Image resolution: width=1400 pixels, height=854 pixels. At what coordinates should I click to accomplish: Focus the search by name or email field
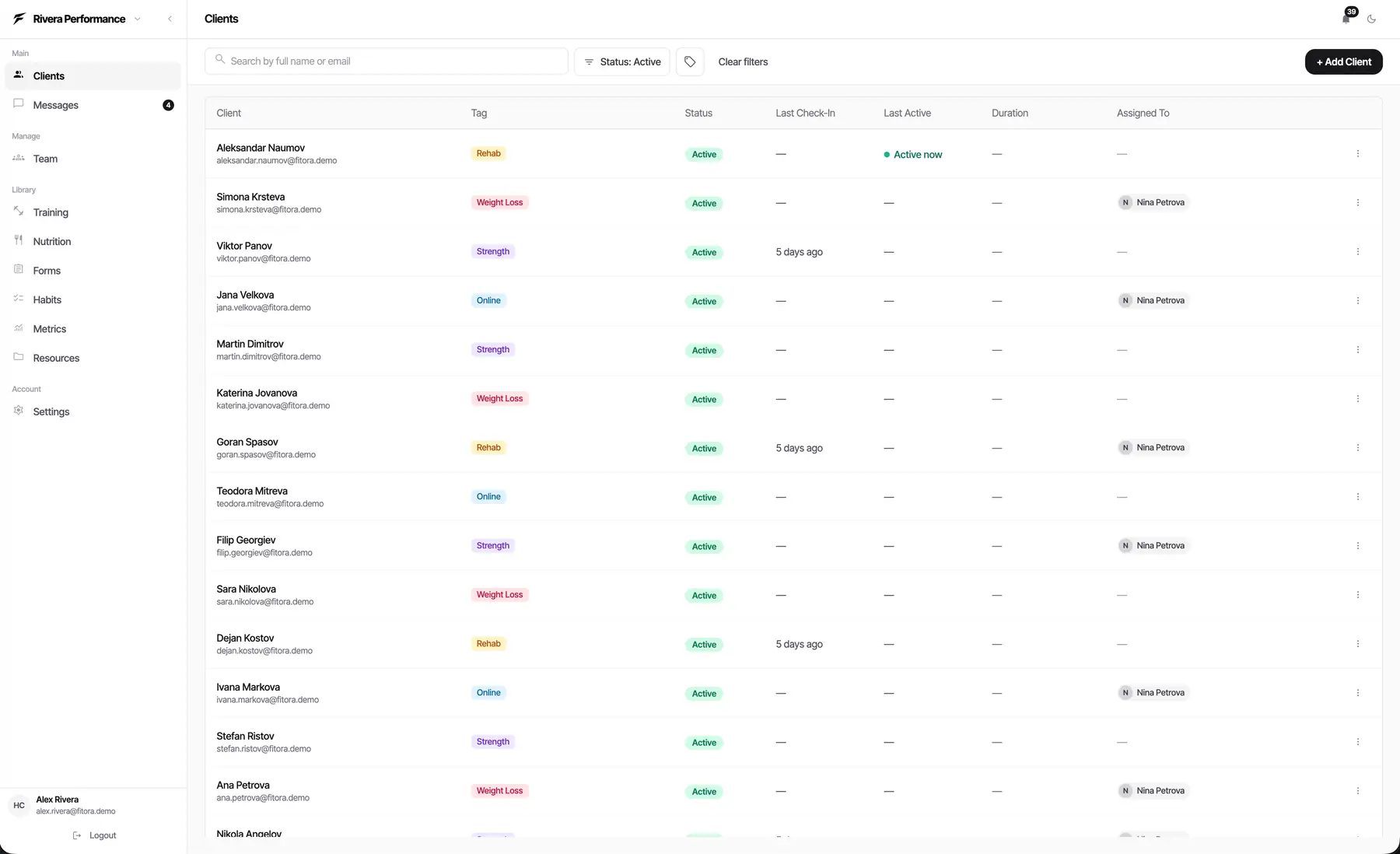[386, 61]
